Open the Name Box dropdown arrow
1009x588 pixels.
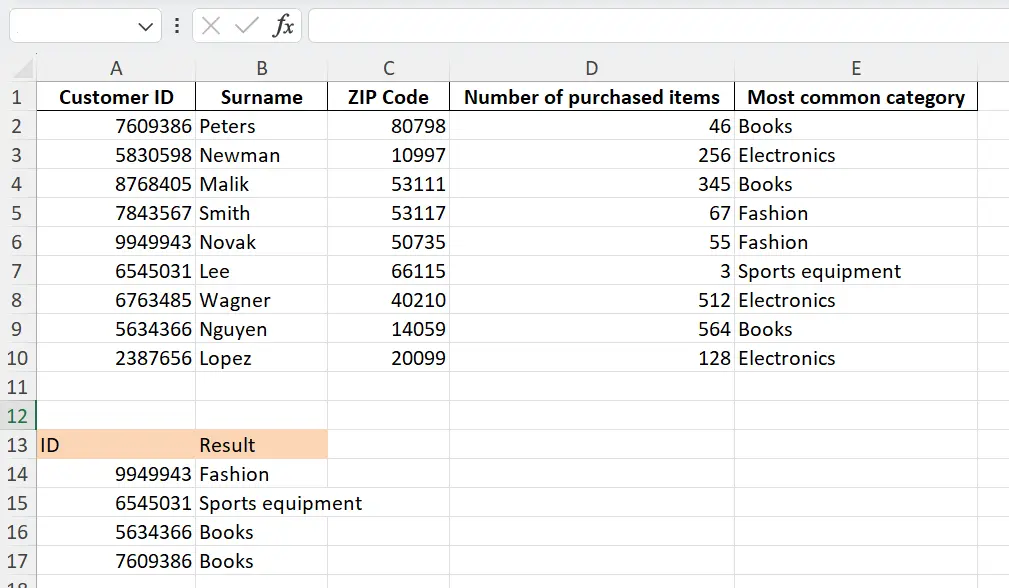pos(145,27)
